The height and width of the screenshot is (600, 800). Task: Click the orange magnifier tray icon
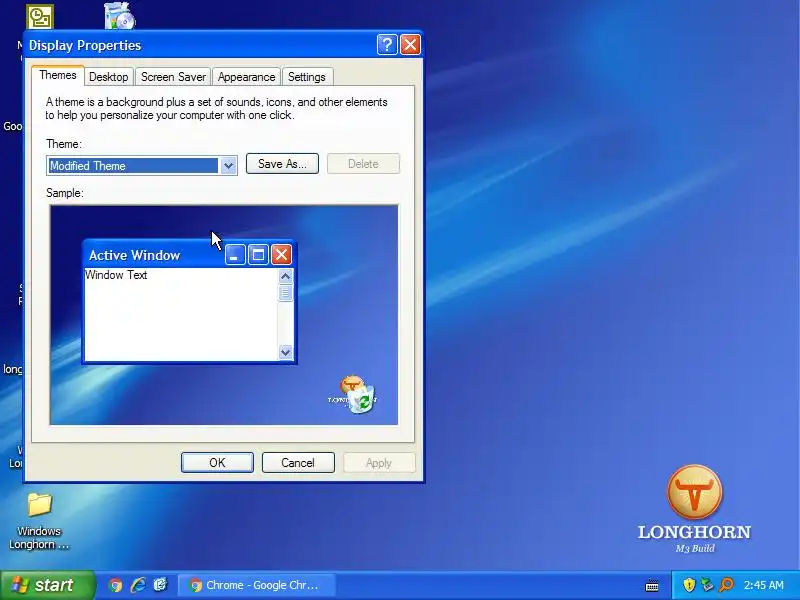coord(726,585)
